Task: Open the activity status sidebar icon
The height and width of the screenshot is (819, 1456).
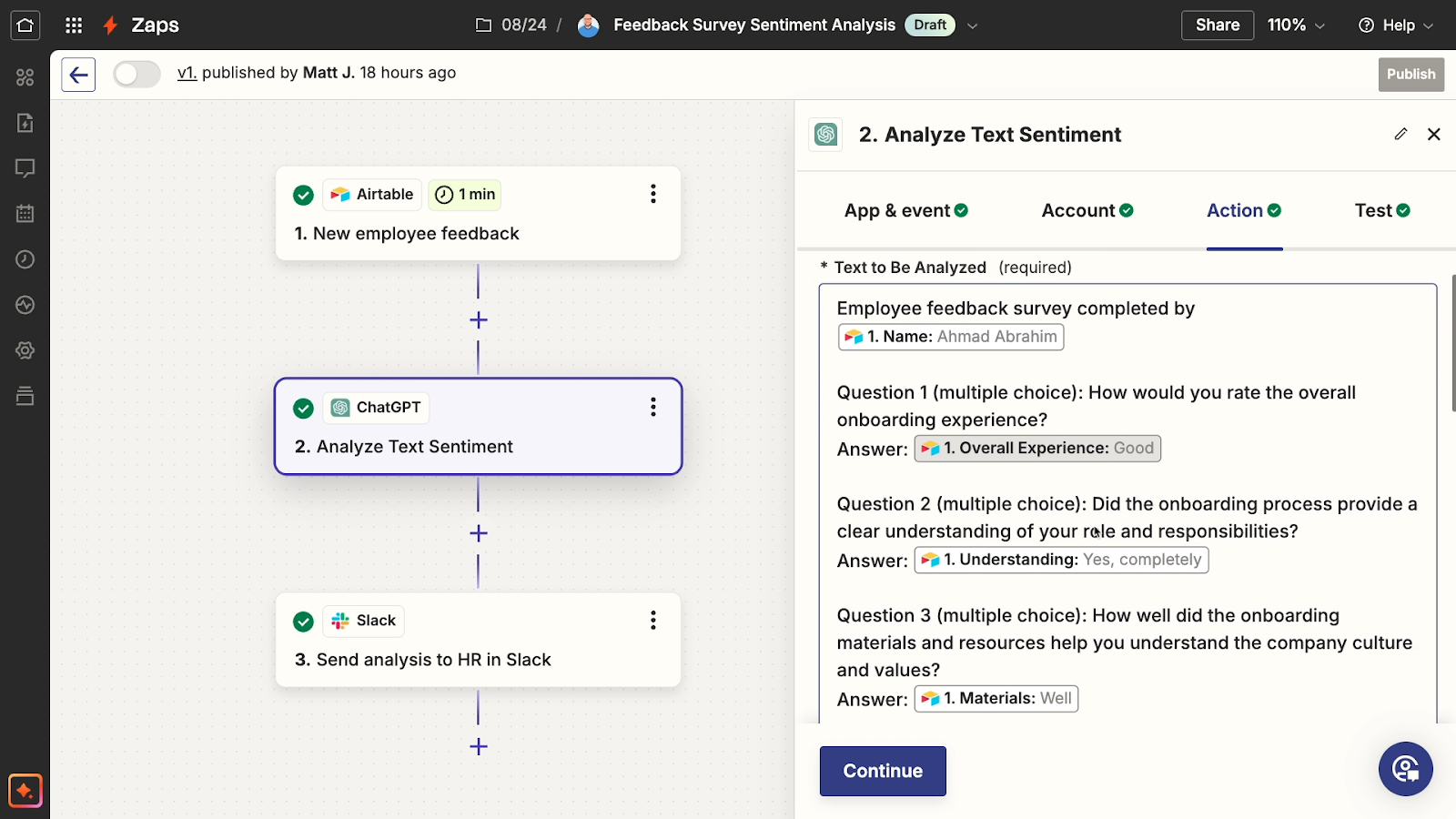Action: tap(25, 305)
